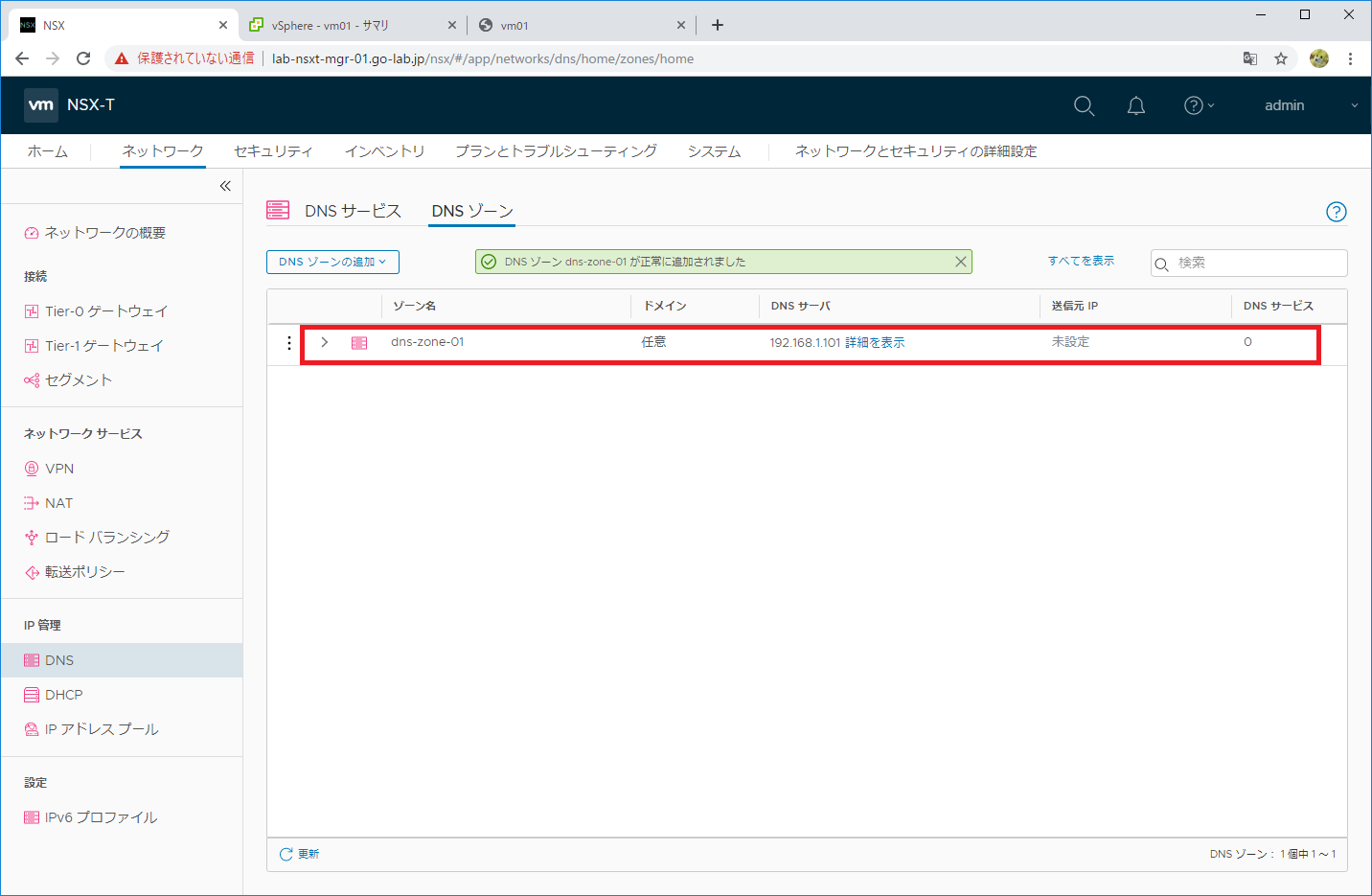Click the DHCP icon in sidebar
The height and width of the screenshot is (896, 1372).
(x=32, y=695)
